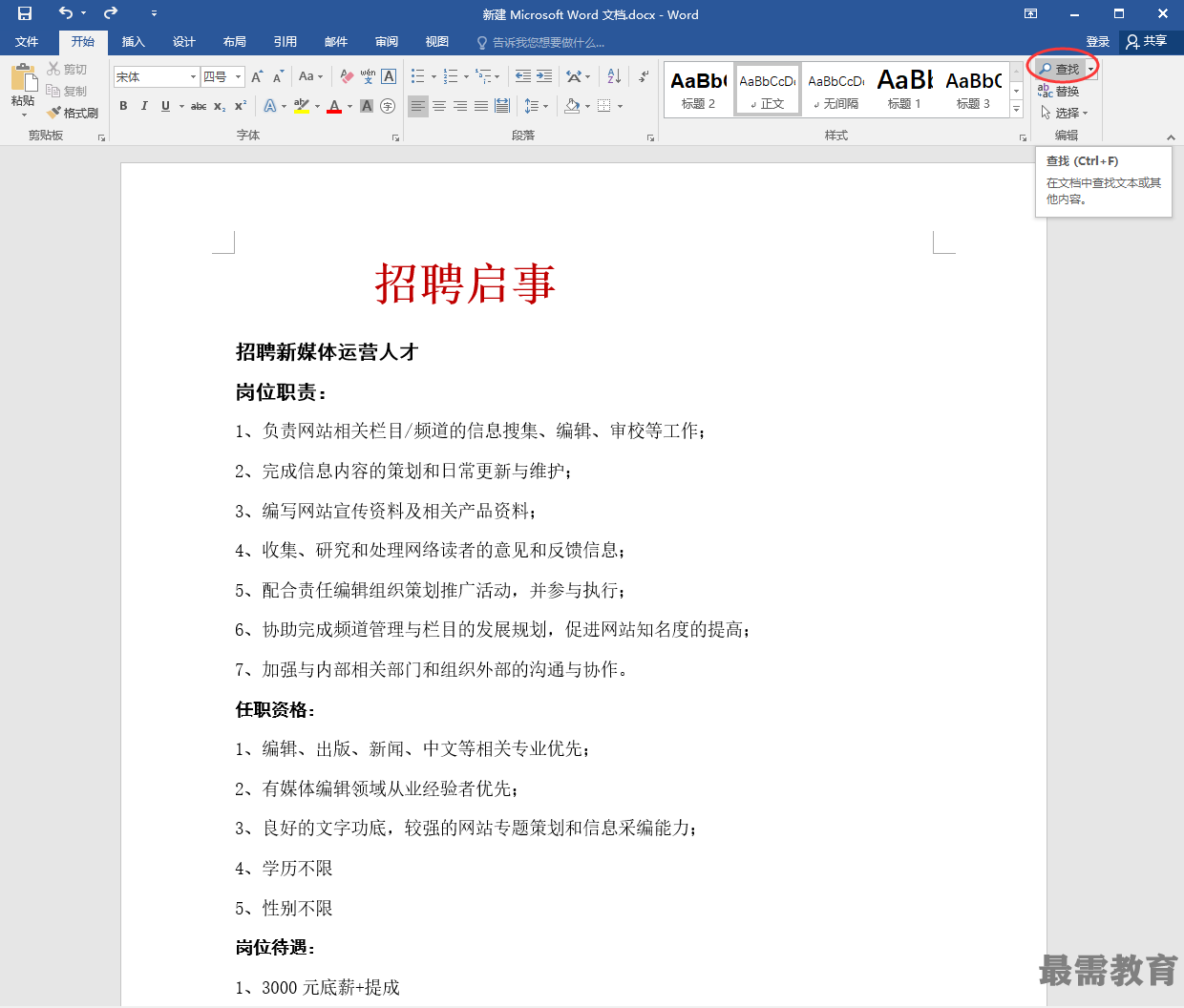Shrink the font size
This screenshot has width=1184, height=1008.
tap(278, 76)
